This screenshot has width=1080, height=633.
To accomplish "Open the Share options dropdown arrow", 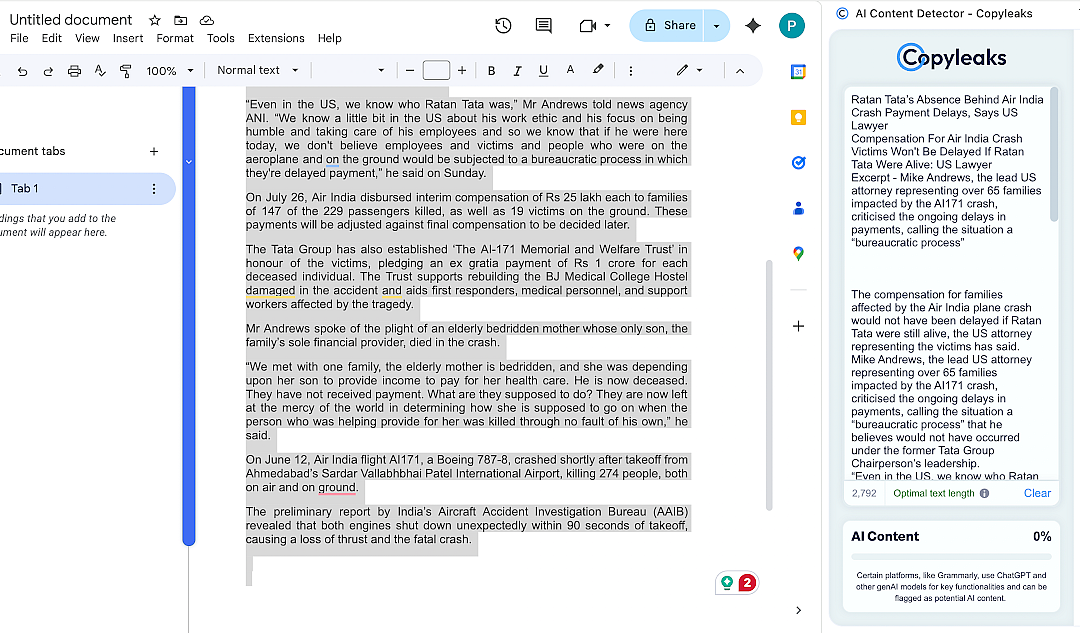I will [716, 25].
